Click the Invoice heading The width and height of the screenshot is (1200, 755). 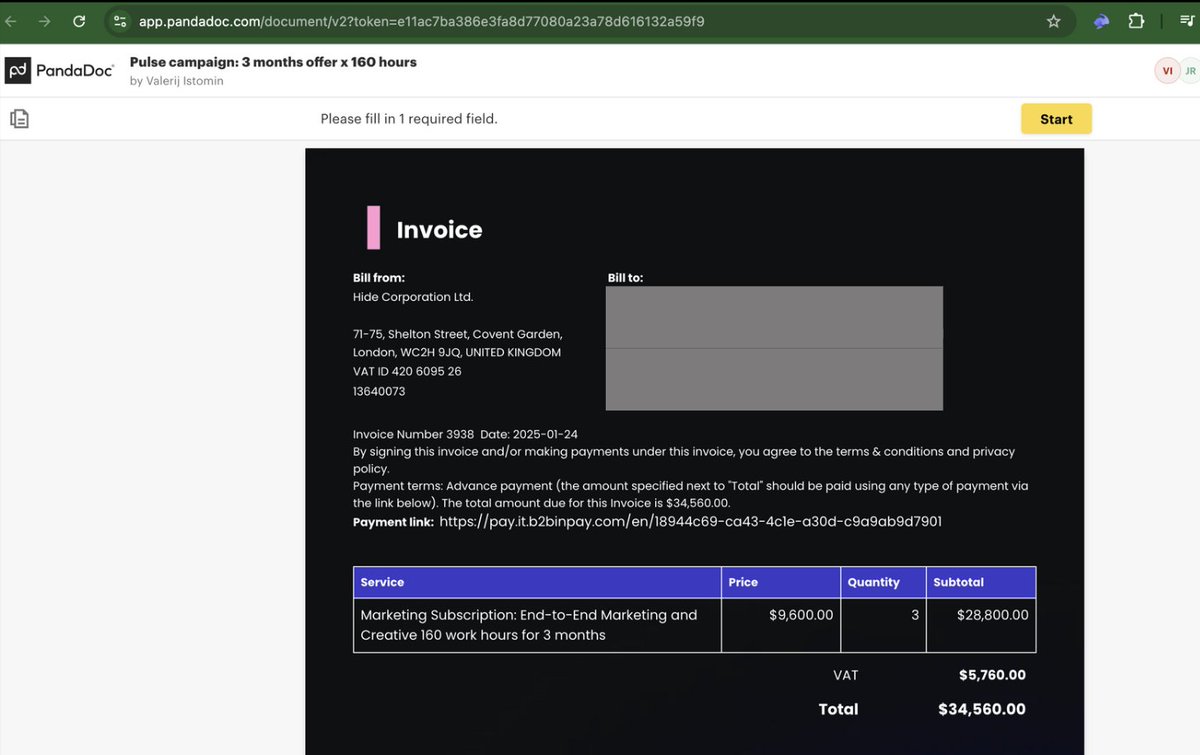[439, 229]
